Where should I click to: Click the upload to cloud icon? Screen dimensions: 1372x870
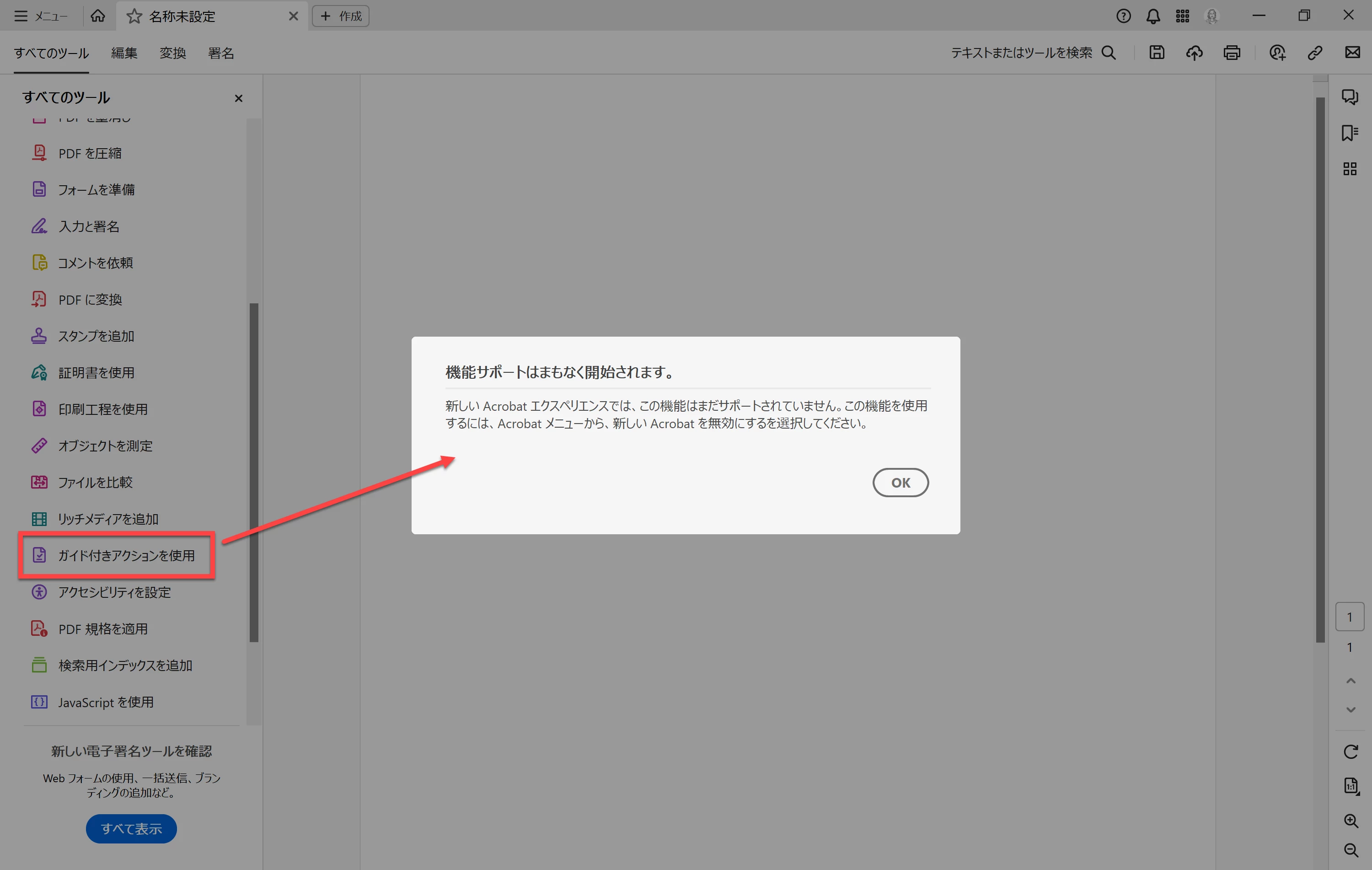pyautogui.click(x=1194, y=53)
